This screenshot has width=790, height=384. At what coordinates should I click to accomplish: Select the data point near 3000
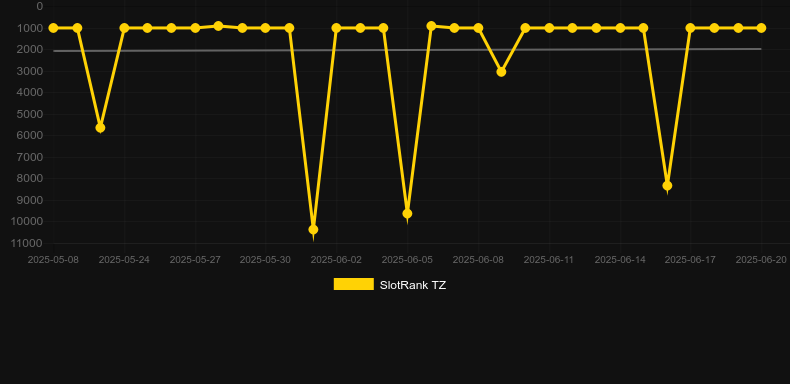[x=501, y=72]
